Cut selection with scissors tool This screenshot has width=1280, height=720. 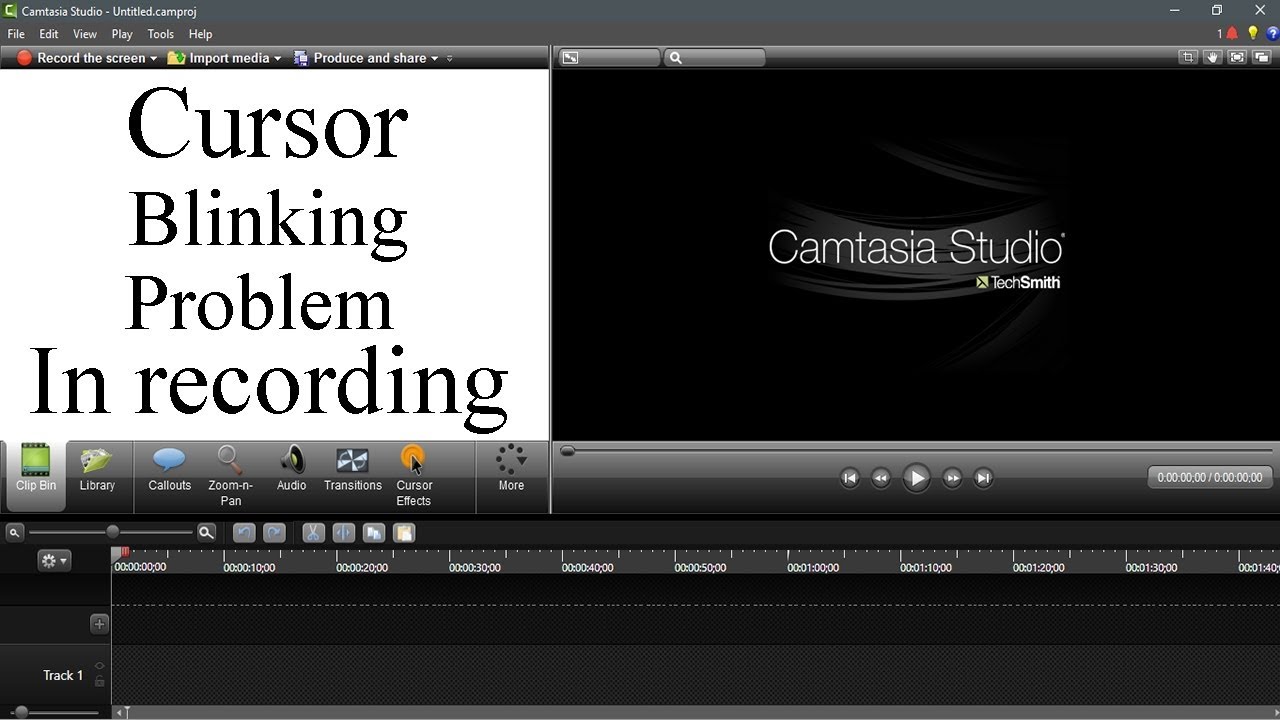(313, 533)
